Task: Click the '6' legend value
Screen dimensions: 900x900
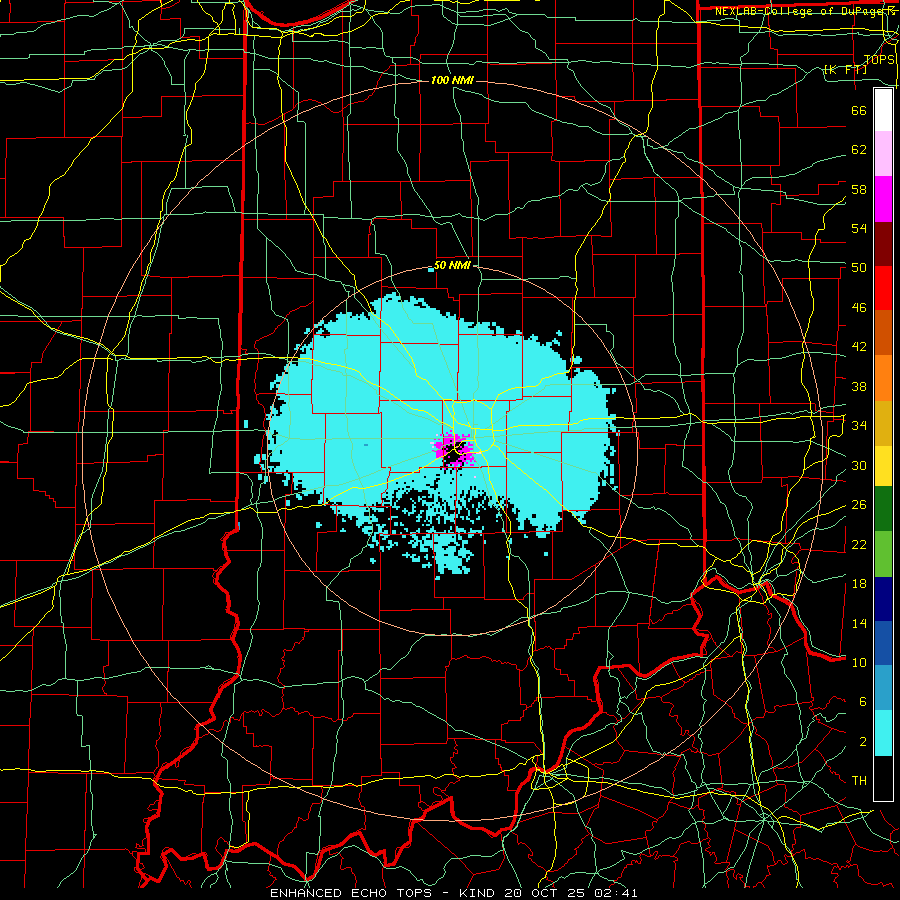Action: pos(862,702)
